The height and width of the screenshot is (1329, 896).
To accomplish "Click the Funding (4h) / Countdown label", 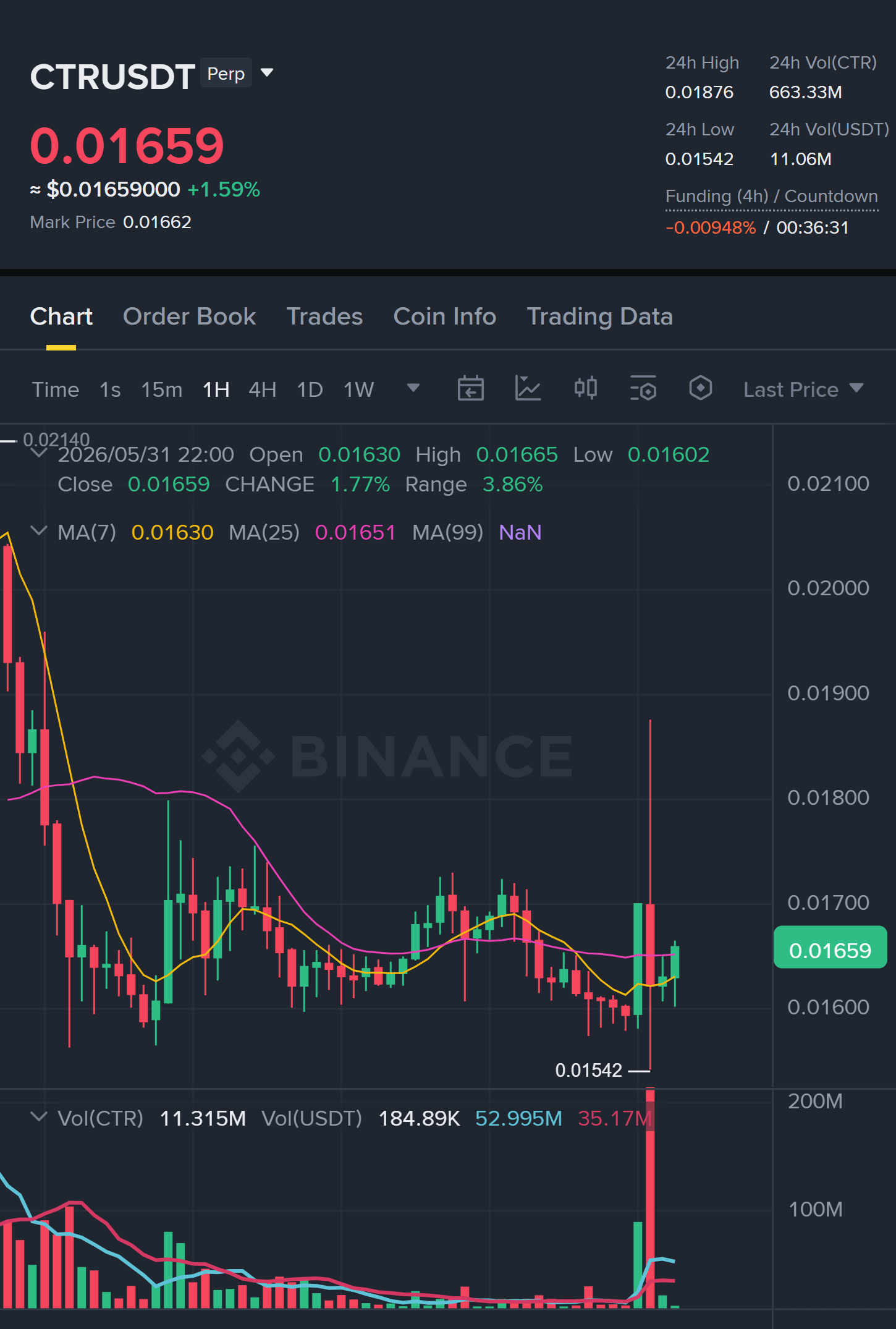I will (772, 197).
